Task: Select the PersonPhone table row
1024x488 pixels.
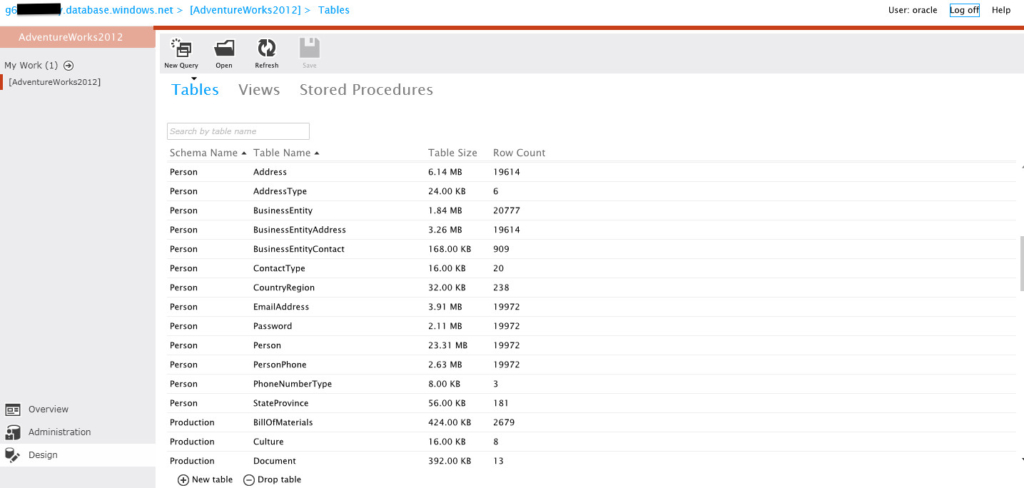Action: click(x=592, y=365)
